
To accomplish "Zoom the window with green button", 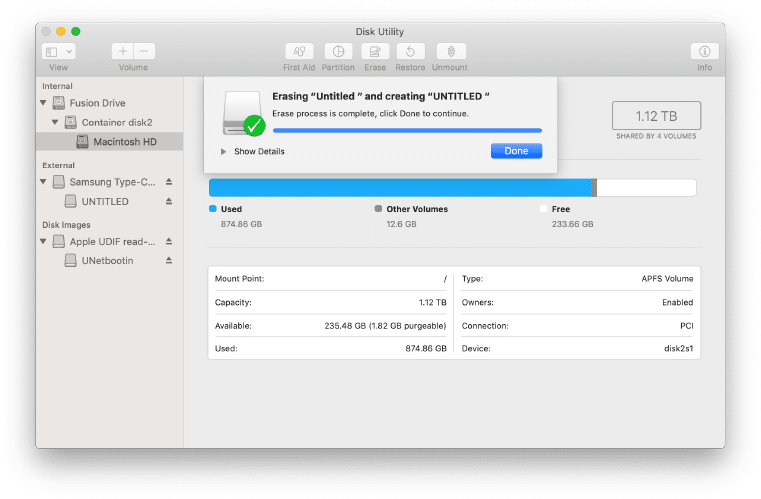I will click(76, 32).
